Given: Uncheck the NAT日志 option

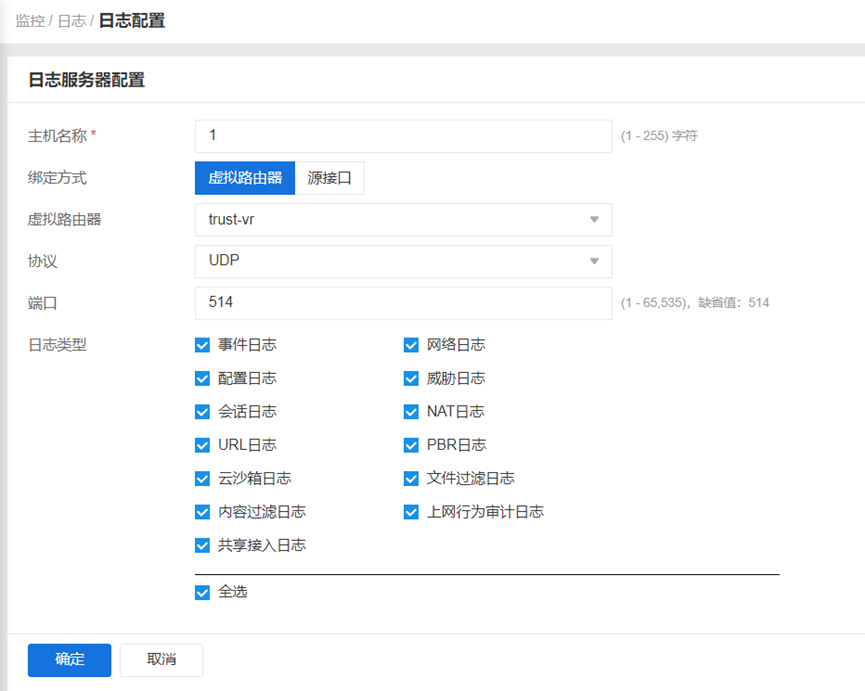Looking at the screenshot, I should (411, 412).
